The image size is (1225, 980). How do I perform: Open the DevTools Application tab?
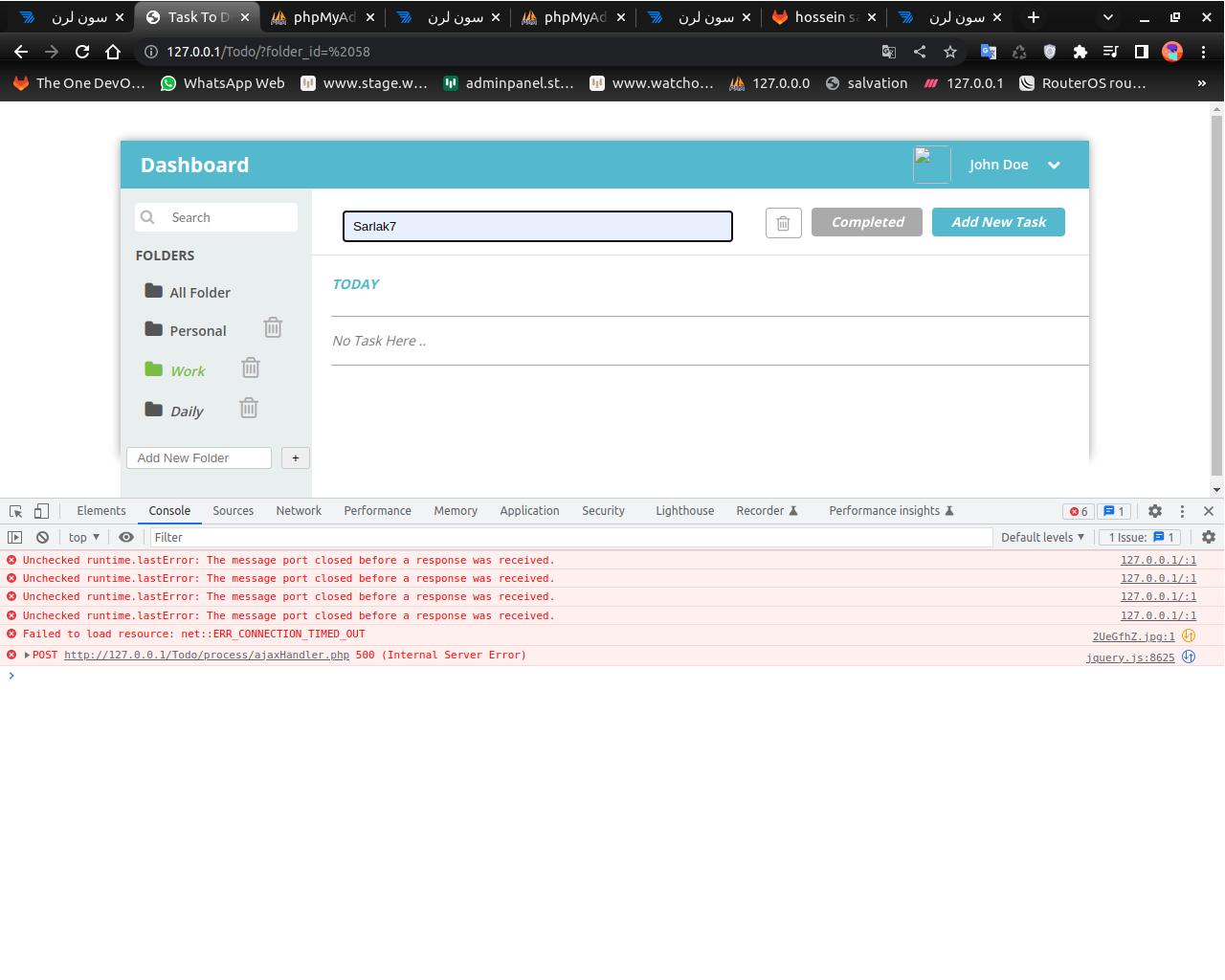click(529, 511)
